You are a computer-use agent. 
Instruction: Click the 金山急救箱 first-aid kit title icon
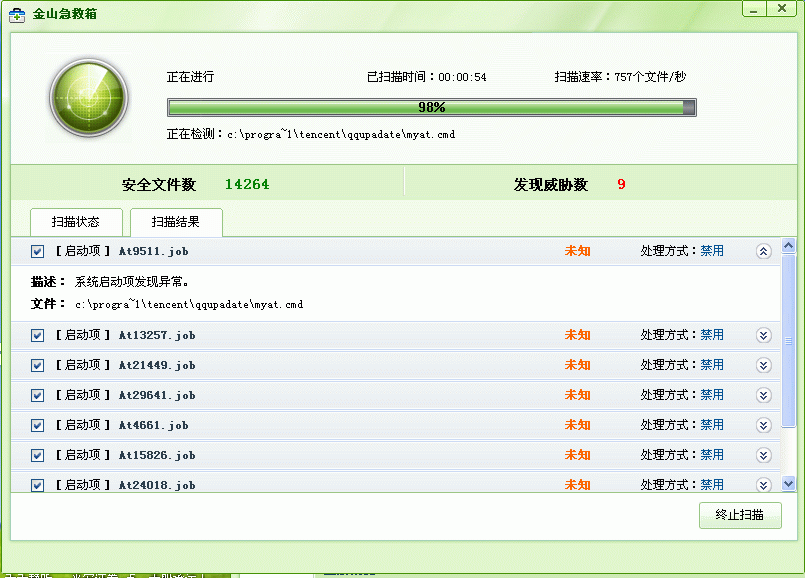(17, 15)
